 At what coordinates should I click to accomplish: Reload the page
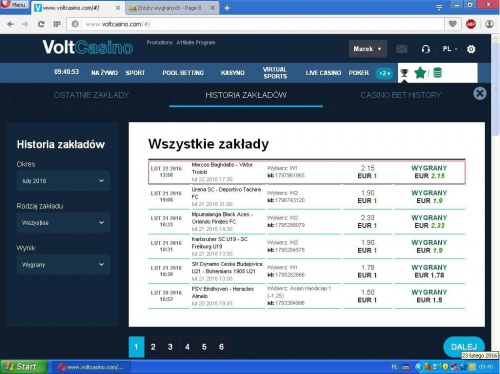coord(41,24)
